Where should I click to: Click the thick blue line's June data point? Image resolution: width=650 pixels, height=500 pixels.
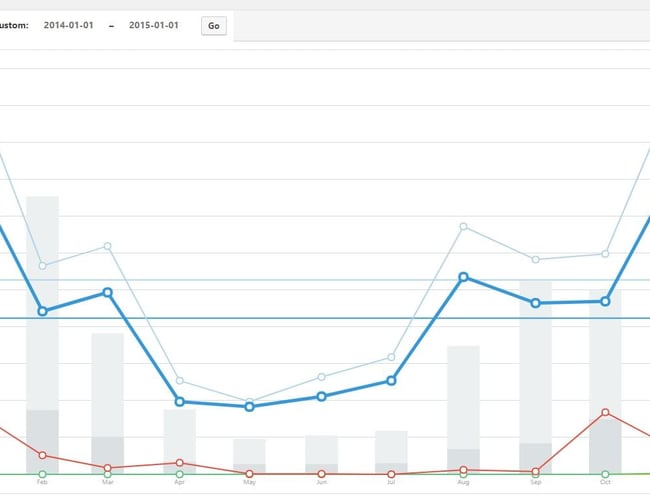[321, 397]
